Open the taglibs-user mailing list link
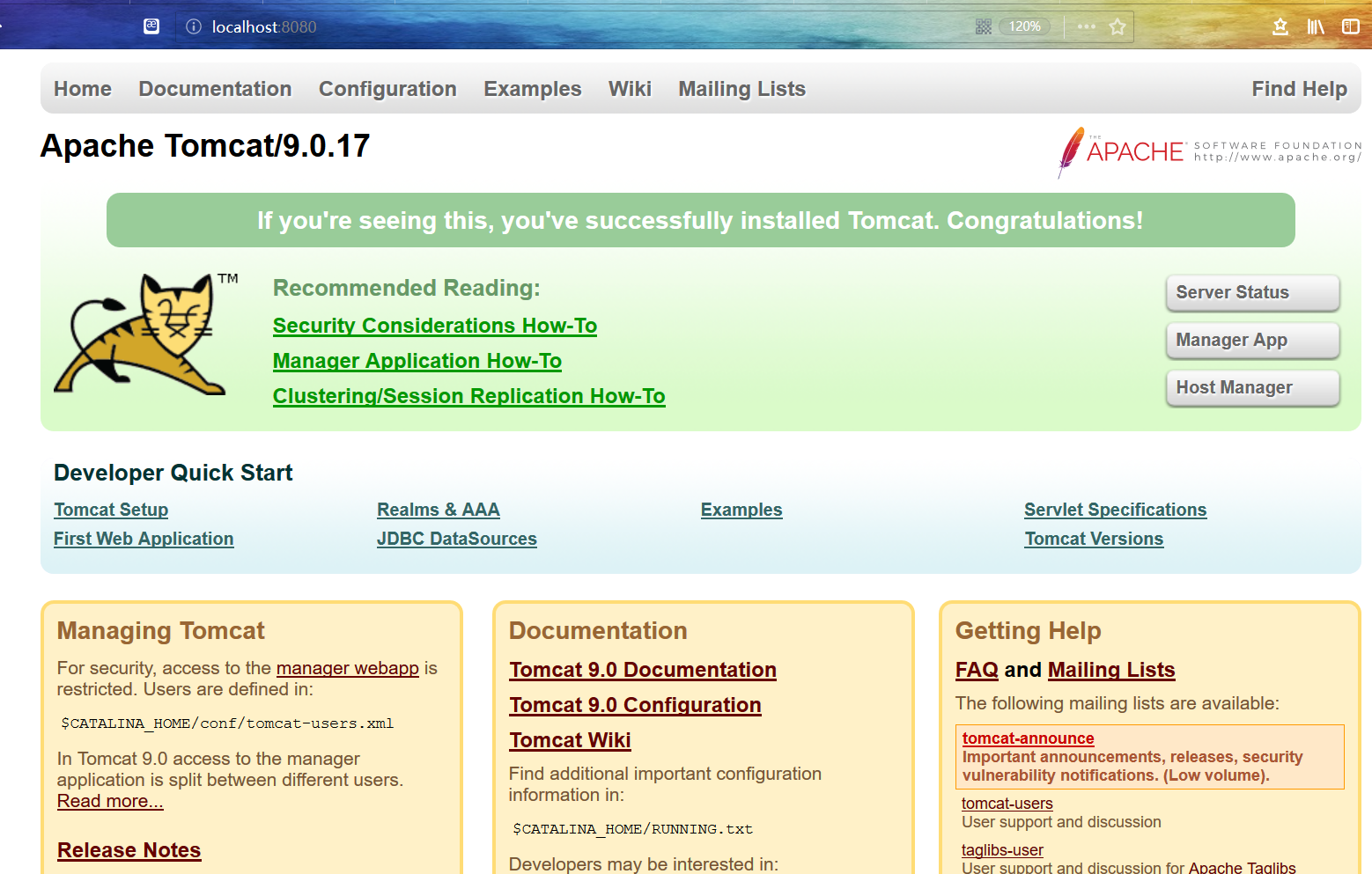The width and height of the screenshot is (1372, 874). [1002, 850]
